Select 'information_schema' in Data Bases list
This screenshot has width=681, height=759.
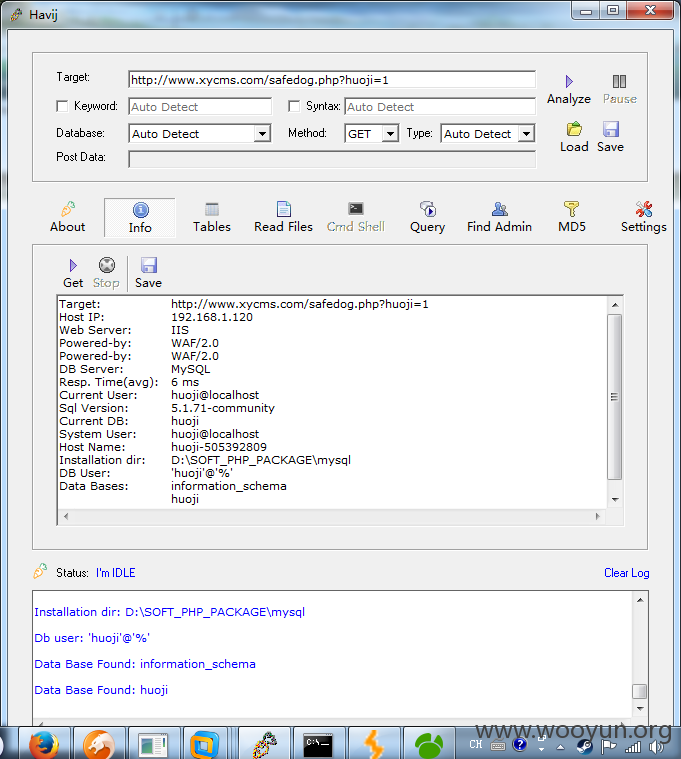click(228, 486)
